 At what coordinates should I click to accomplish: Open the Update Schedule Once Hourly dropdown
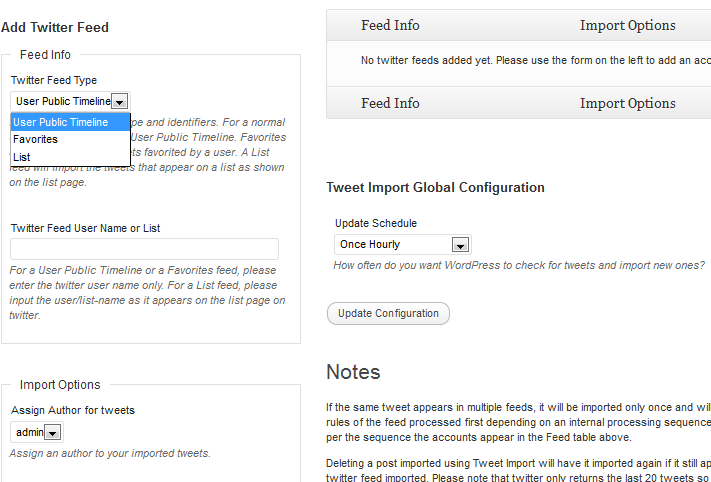(403, 244)
